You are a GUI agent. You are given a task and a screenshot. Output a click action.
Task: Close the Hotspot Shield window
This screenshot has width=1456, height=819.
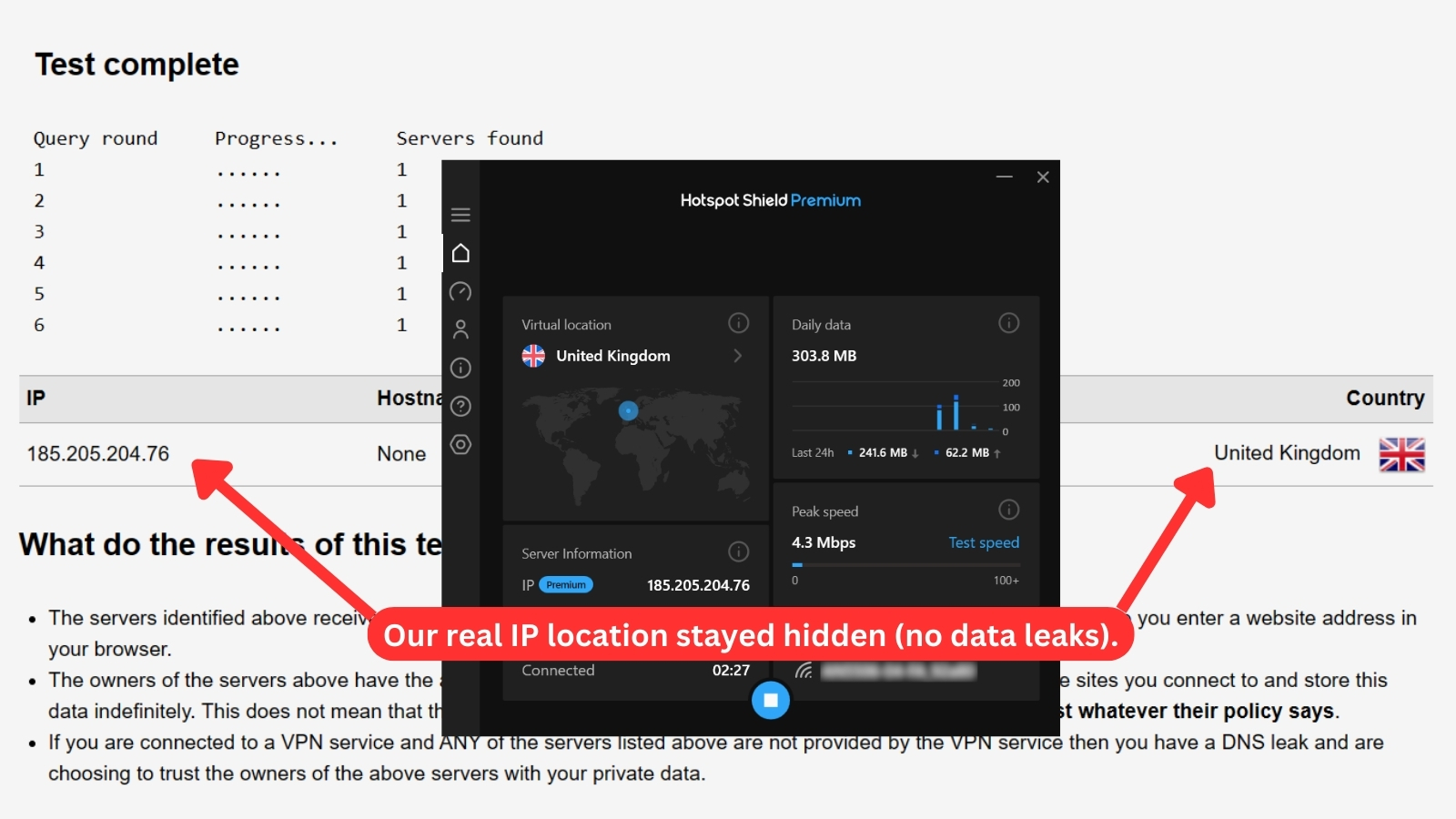point(1043,177)
